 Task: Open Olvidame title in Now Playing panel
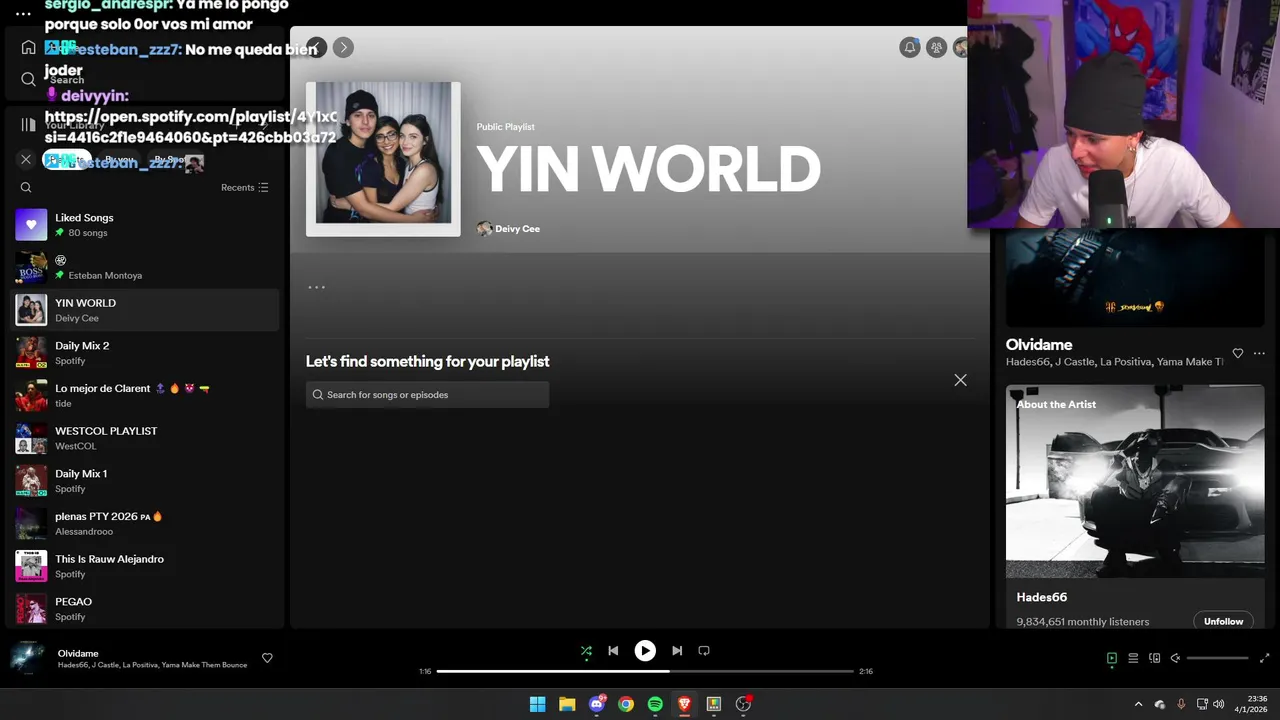[1039, 344]
